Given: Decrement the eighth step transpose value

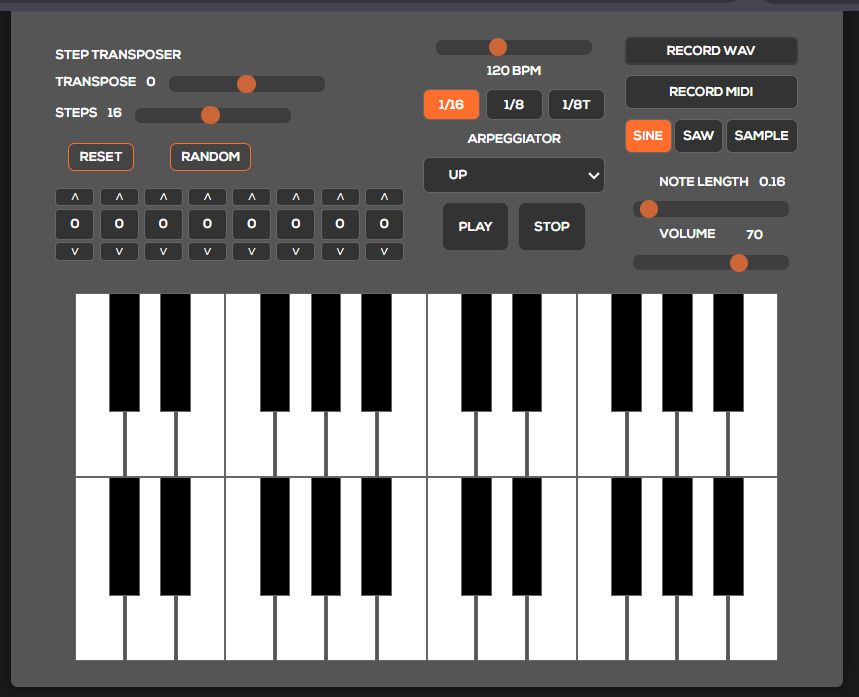Looking at the screenshot, I should 385,252.
